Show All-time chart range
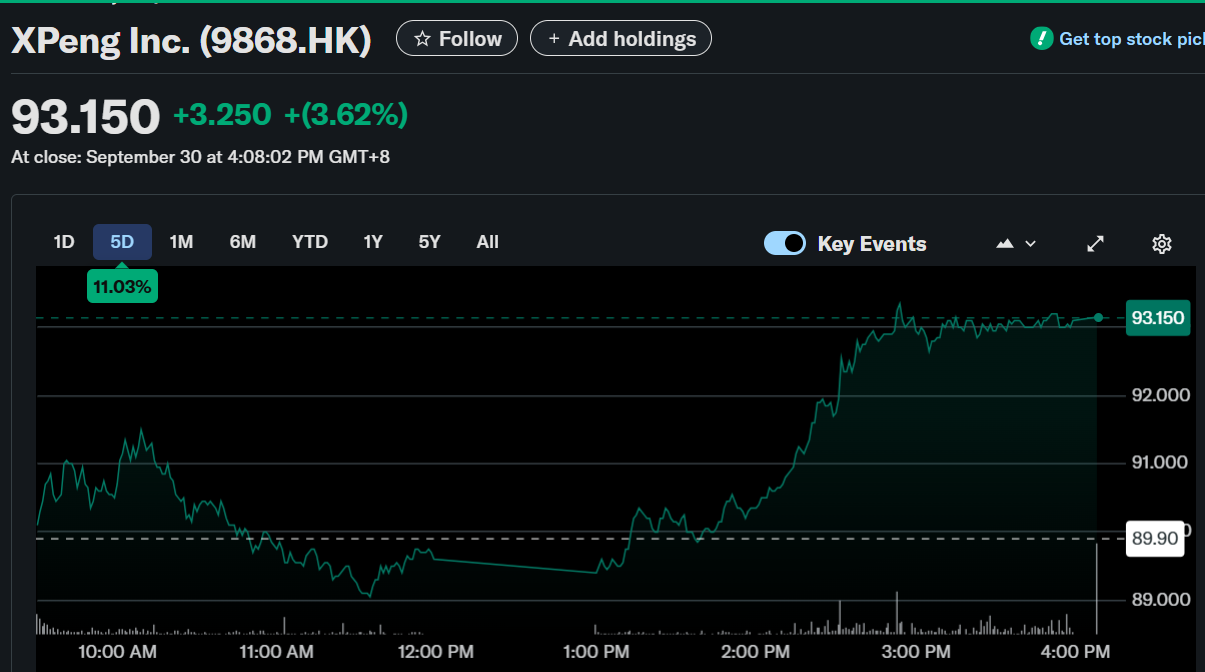1205x672 pixels. pos(488,242)
